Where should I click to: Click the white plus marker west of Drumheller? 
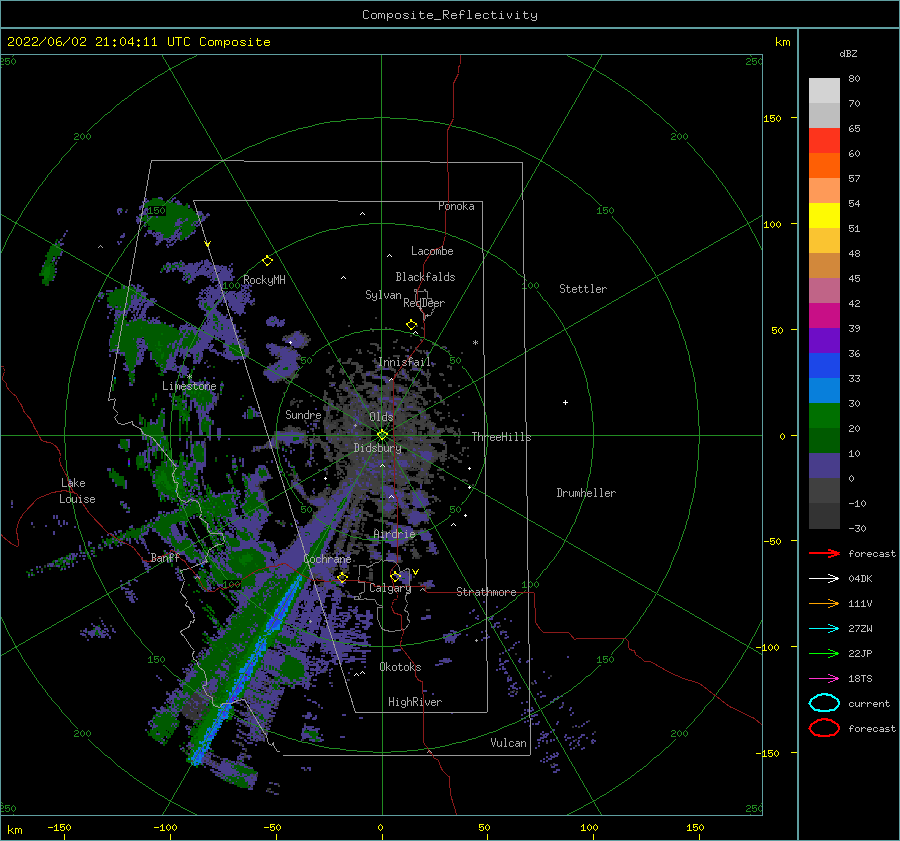point(565,402)
